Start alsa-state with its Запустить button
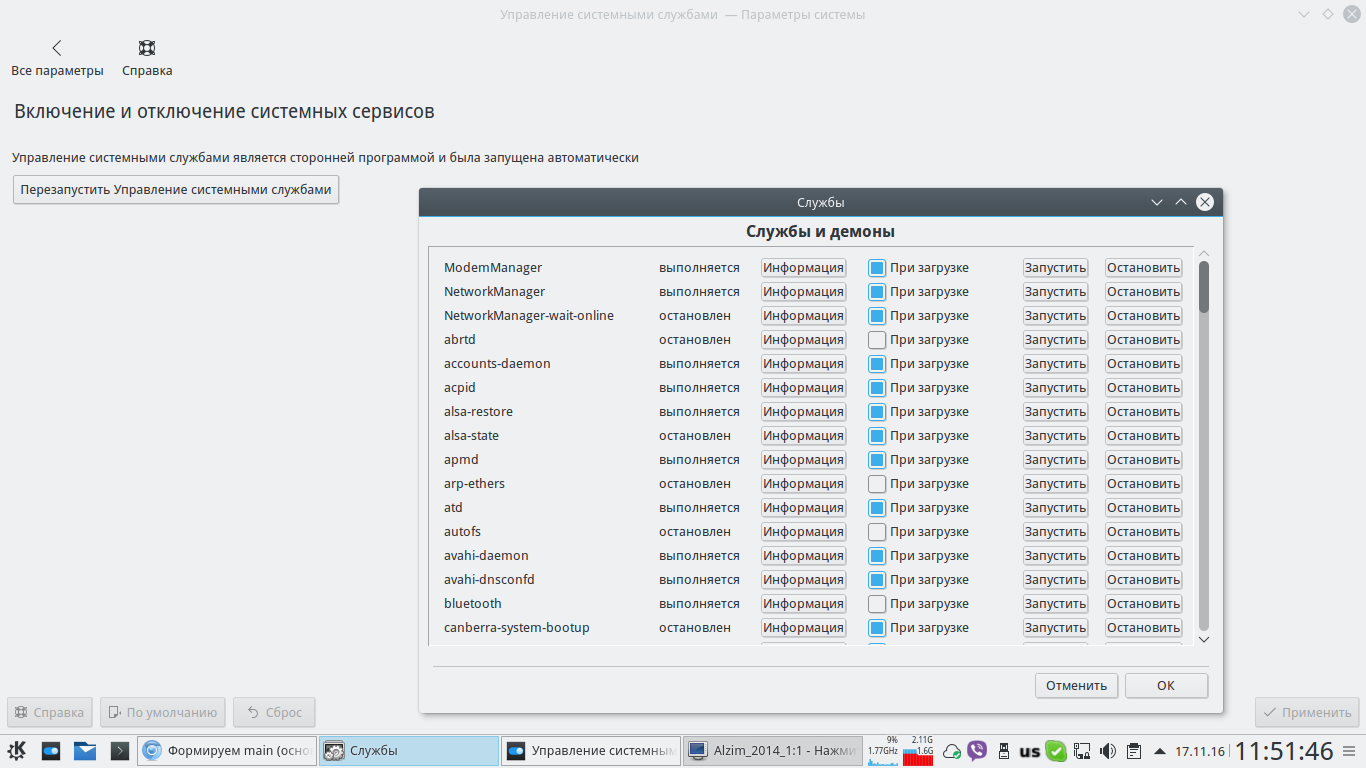Viewport: 1366px width, 768px height. click(x=1055, y=436)
